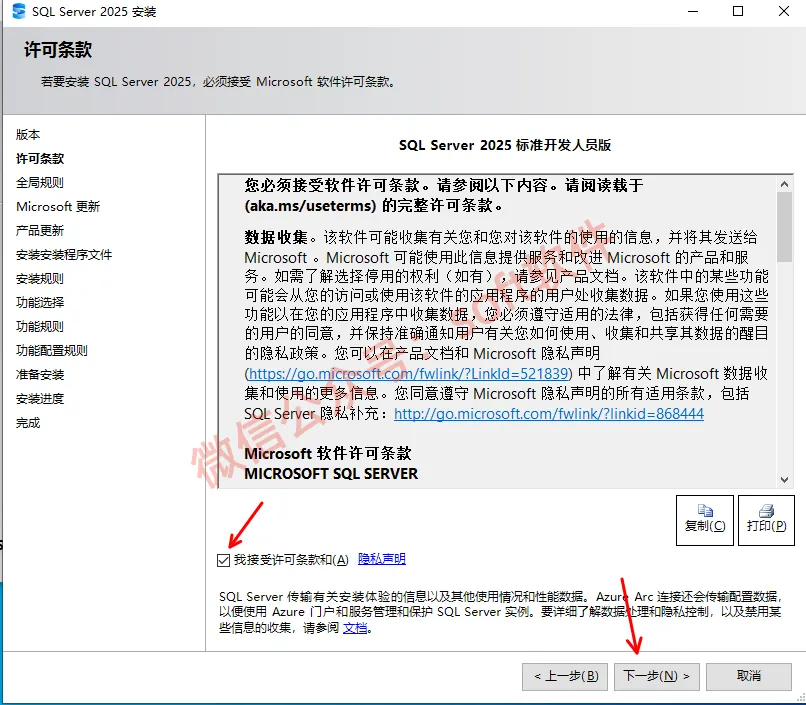This screenshot has width=806, height=705.
Task: Select the 版本 step in sidebar
Action: click(28, 135)
